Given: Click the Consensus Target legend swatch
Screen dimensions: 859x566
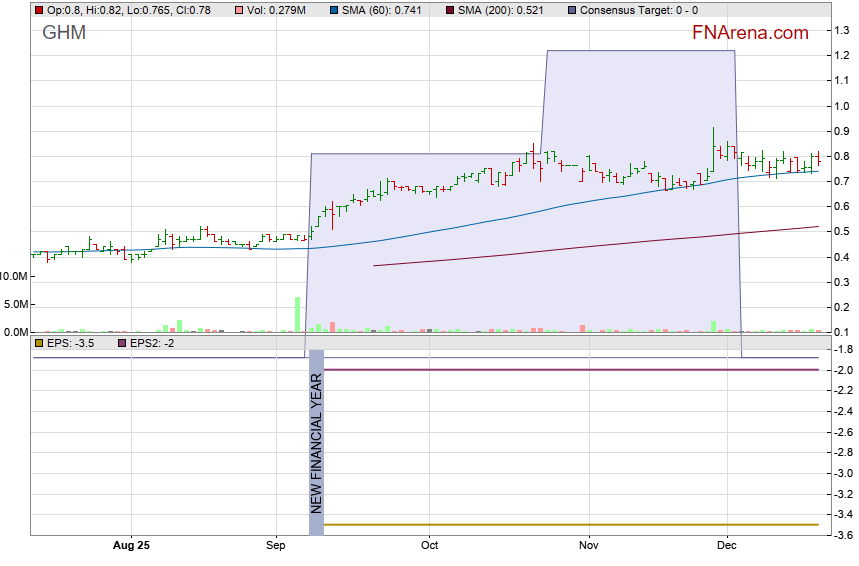Looking at the screenshot, I should (571, 10).
